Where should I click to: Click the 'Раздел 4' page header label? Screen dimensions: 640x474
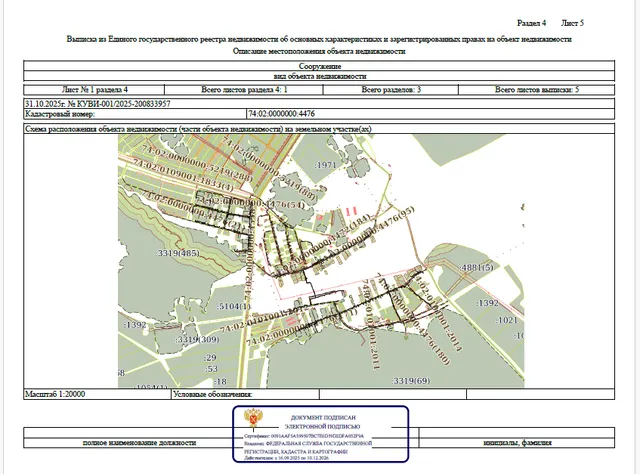click(x=531, y=23)
